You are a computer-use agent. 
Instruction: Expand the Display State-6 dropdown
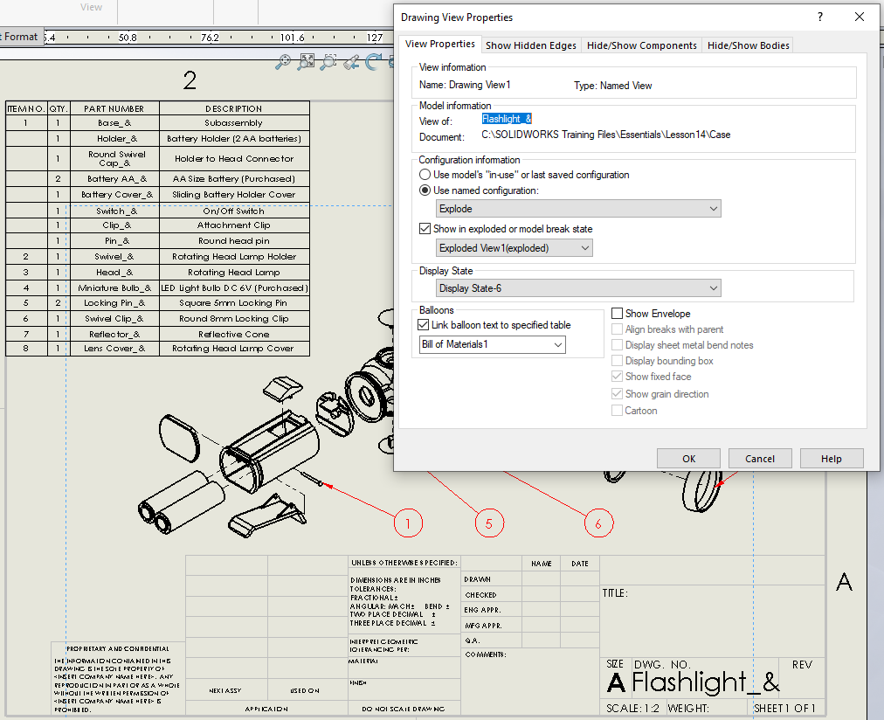pos(578,289)
